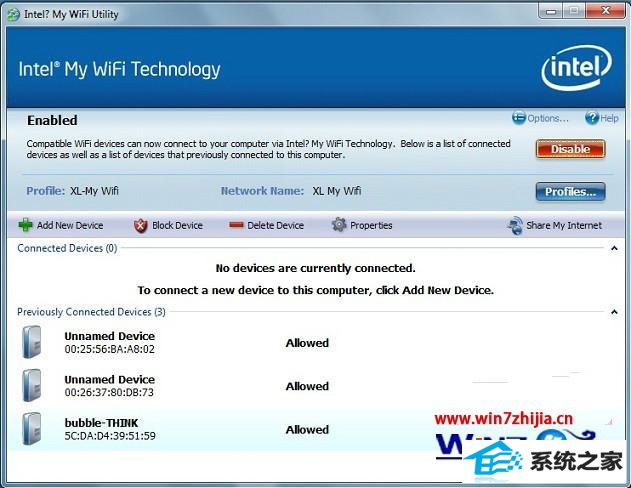Click the Share My Internet globe icon
The image size is (631, 488).
[x=515, y=225]
